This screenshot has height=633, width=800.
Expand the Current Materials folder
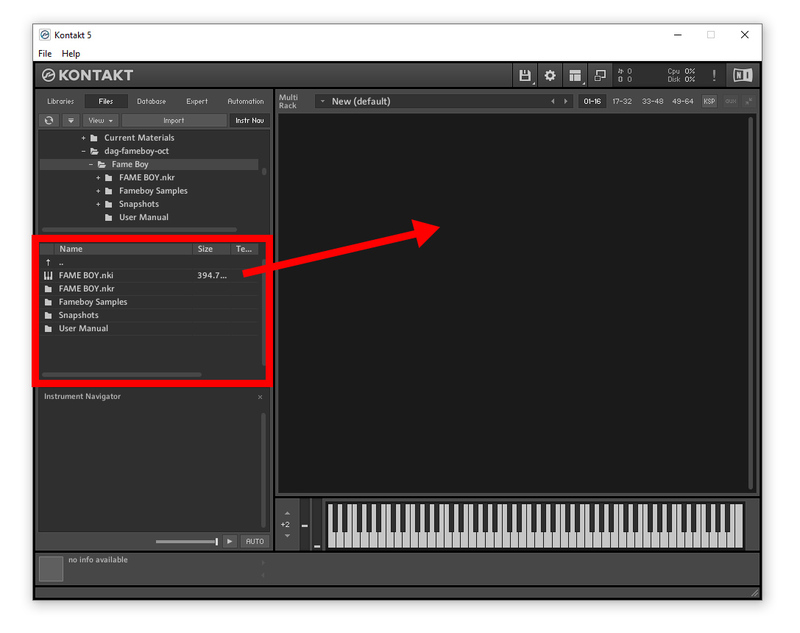83,138
